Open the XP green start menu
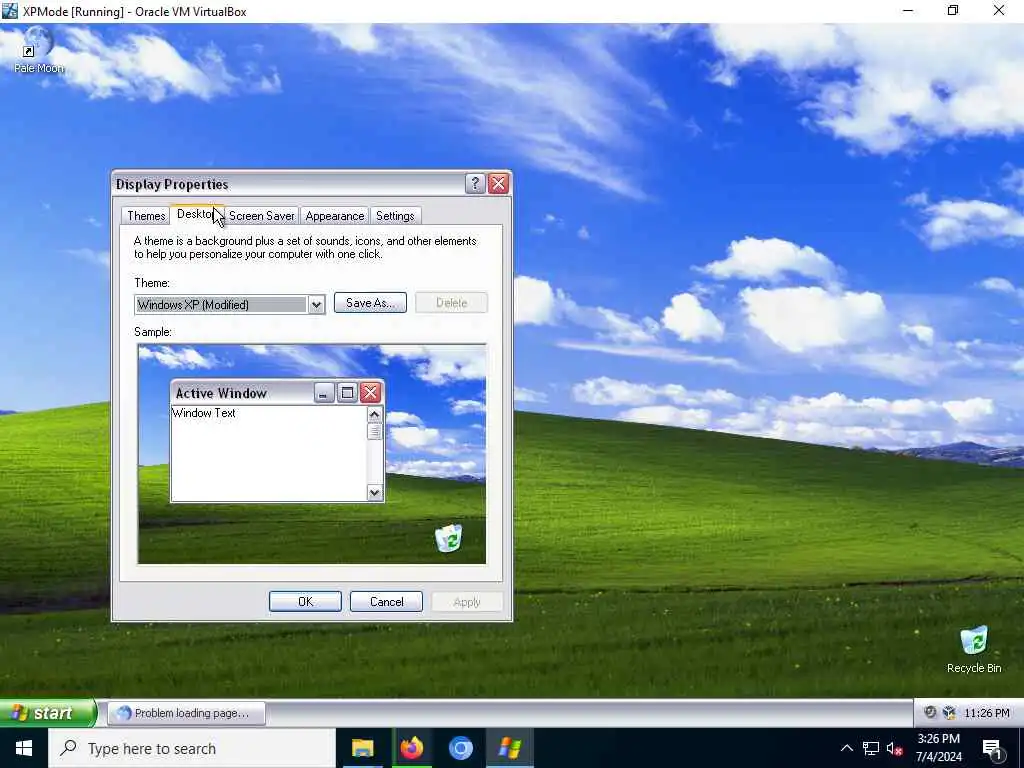Screen dimensions: 1024x768 pos(47,712)
